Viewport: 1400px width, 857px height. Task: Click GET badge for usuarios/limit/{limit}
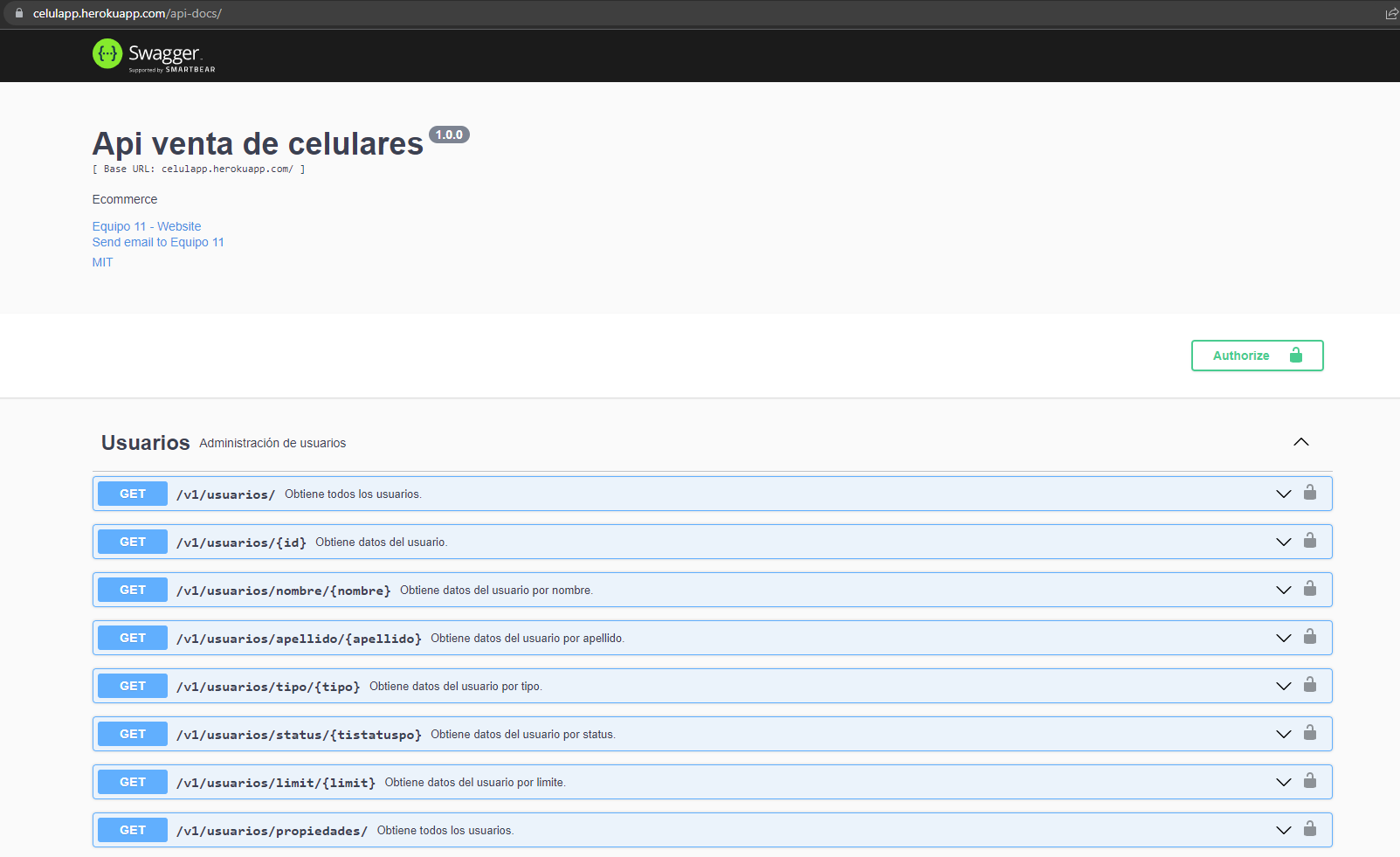(x=133, y=782)
